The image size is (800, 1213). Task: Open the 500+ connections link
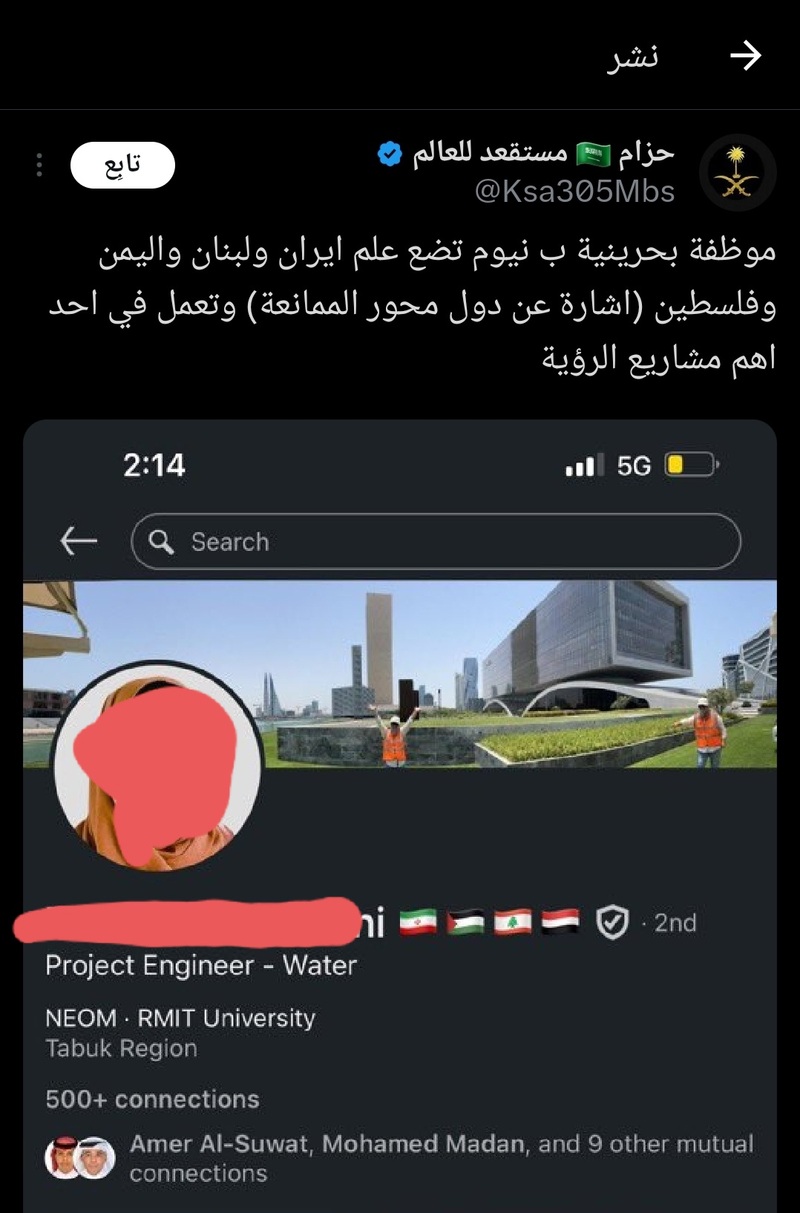click(152, 1099)
